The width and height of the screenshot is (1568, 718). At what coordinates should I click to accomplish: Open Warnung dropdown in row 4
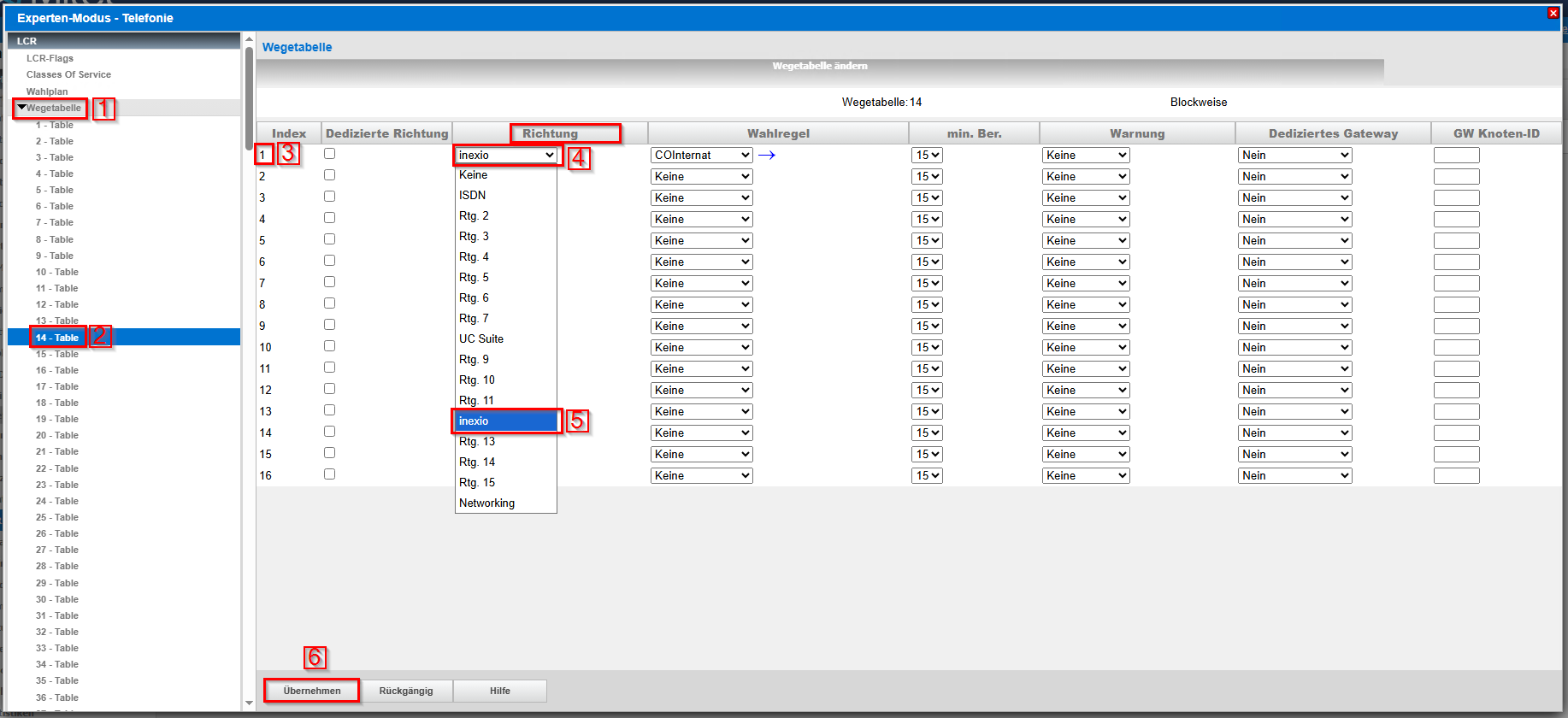[x=1086, y=220]
